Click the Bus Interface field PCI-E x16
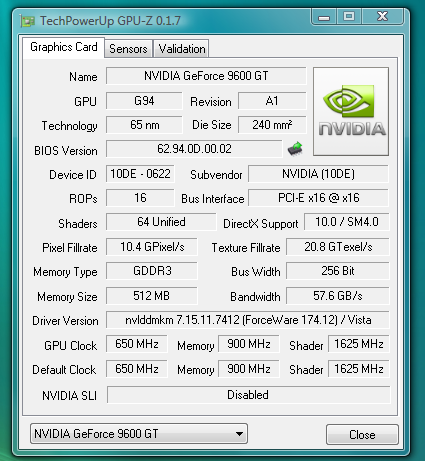Viewport: 425px width, 461px height. (318, 198)
